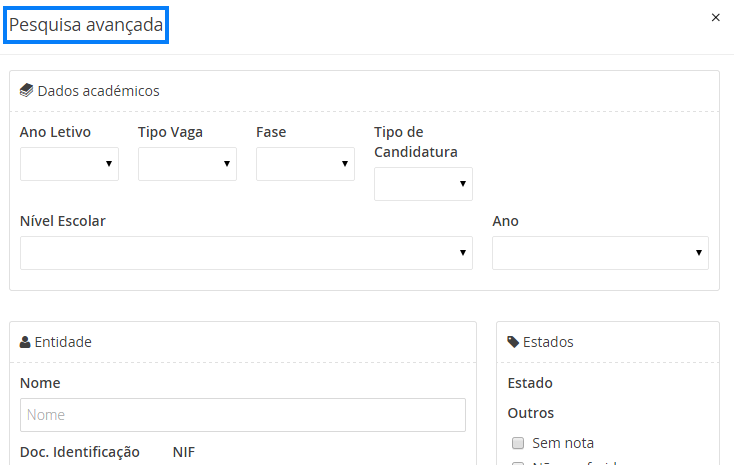This screenshot has width=734, height=465.
Task: Click the NIF field label
Action: pyautogui.click(x=184, y=452)
